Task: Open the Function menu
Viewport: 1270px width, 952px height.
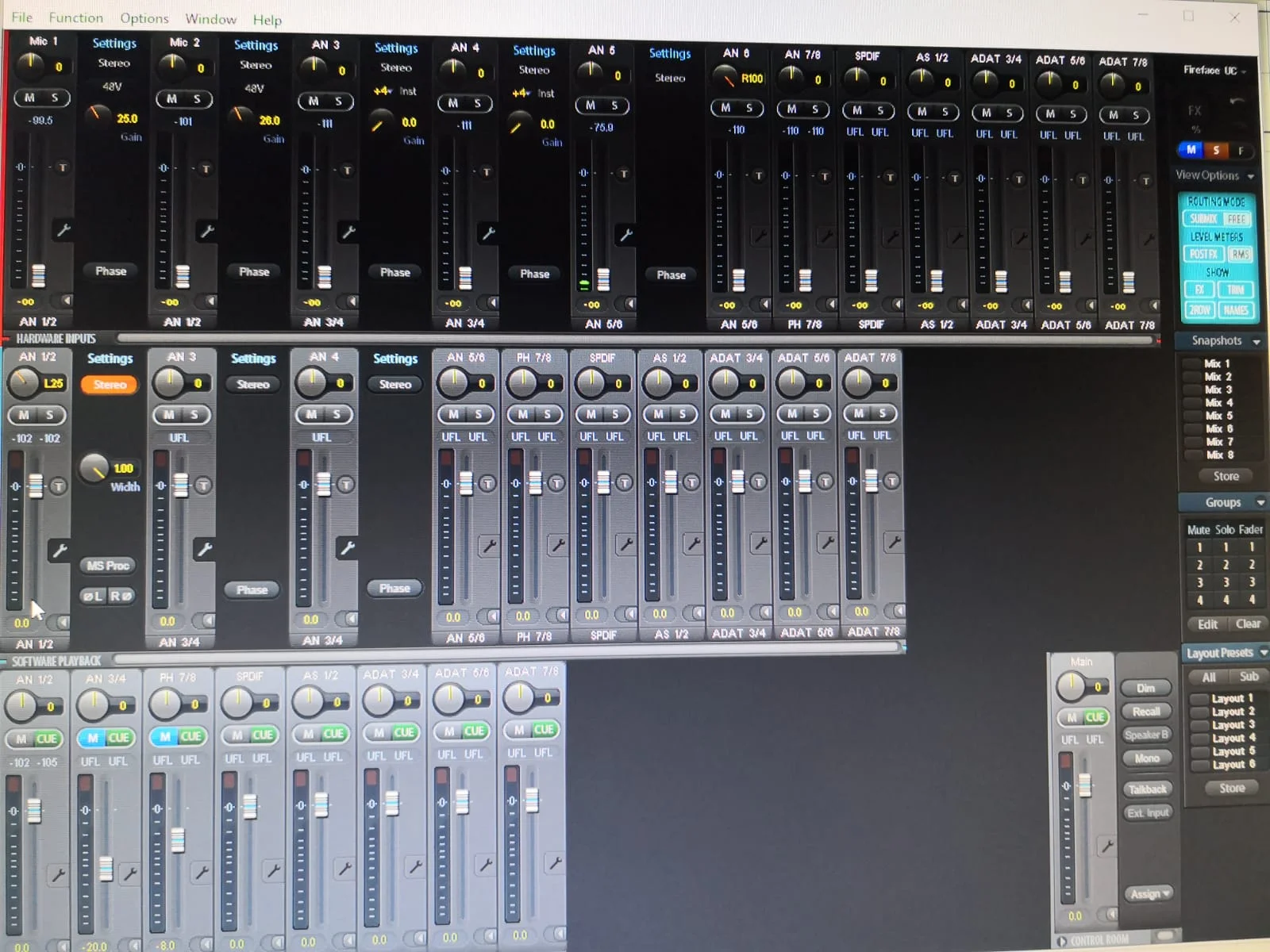Action: point(76,17)
